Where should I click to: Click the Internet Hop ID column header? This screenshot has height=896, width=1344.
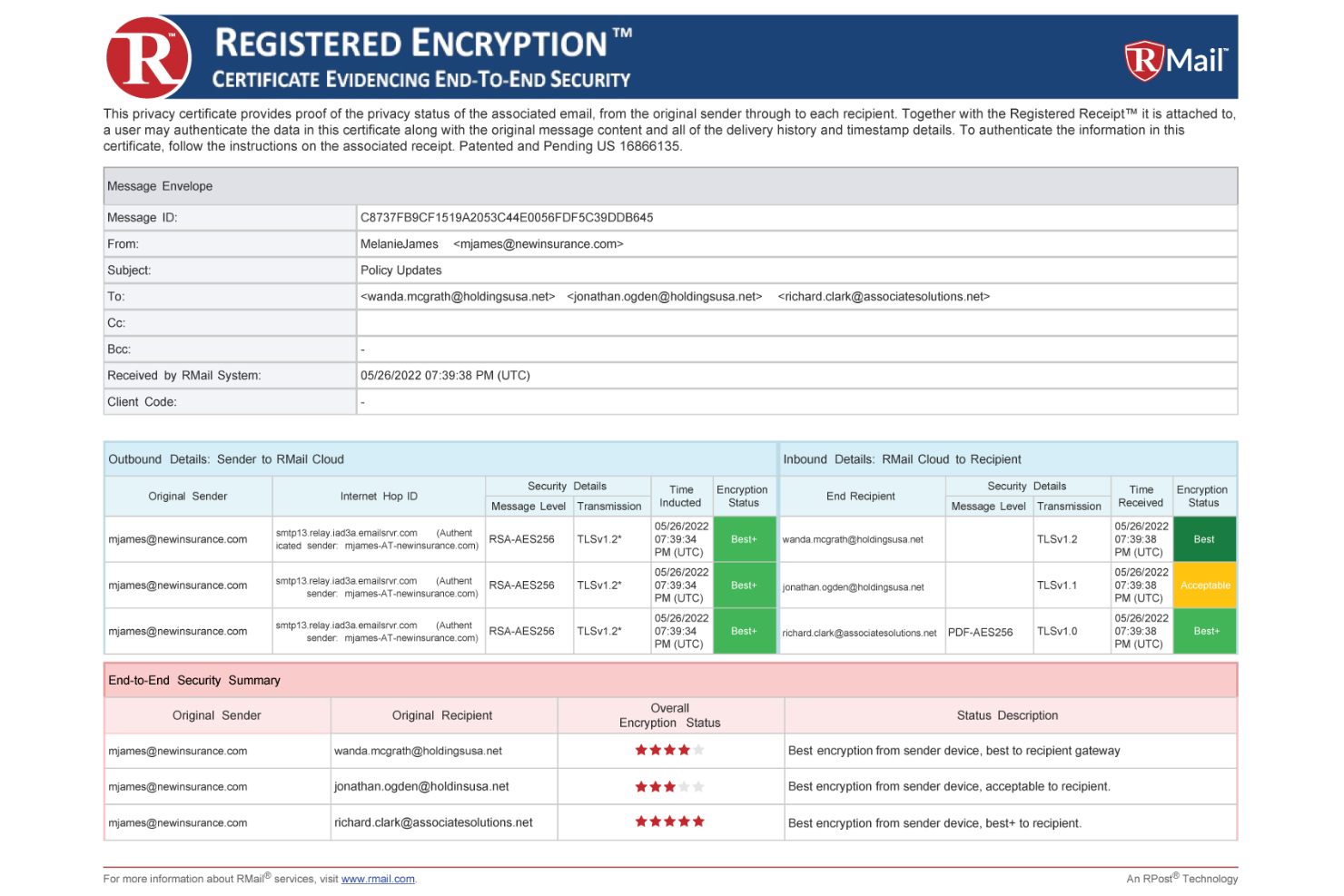click(x=379, y=497)
